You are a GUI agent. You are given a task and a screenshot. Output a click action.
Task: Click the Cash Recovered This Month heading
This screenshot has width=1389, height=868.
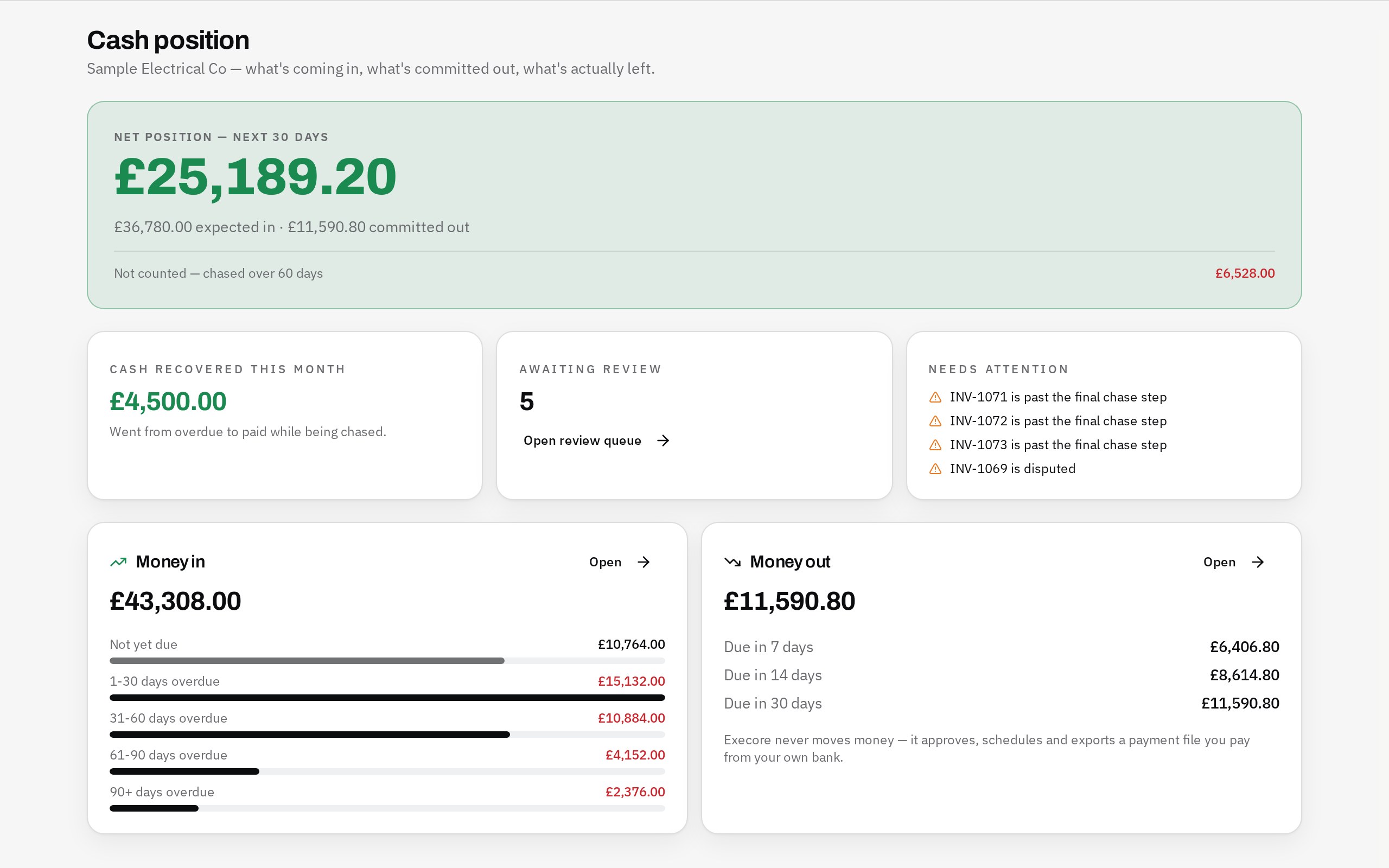[x=228, y=369]
